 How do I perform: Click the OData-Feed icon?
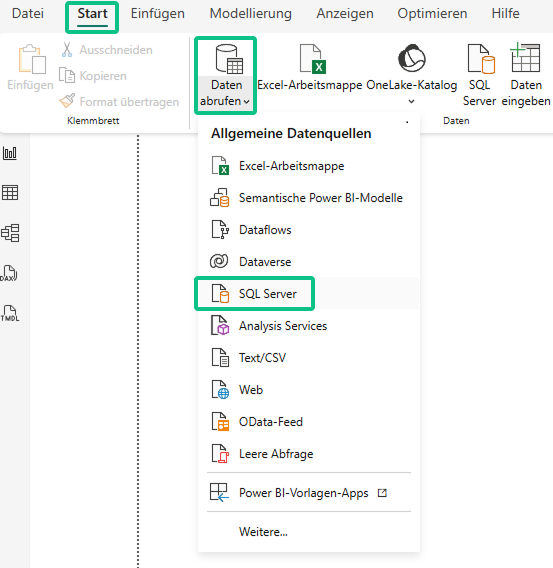pos(220,421)
